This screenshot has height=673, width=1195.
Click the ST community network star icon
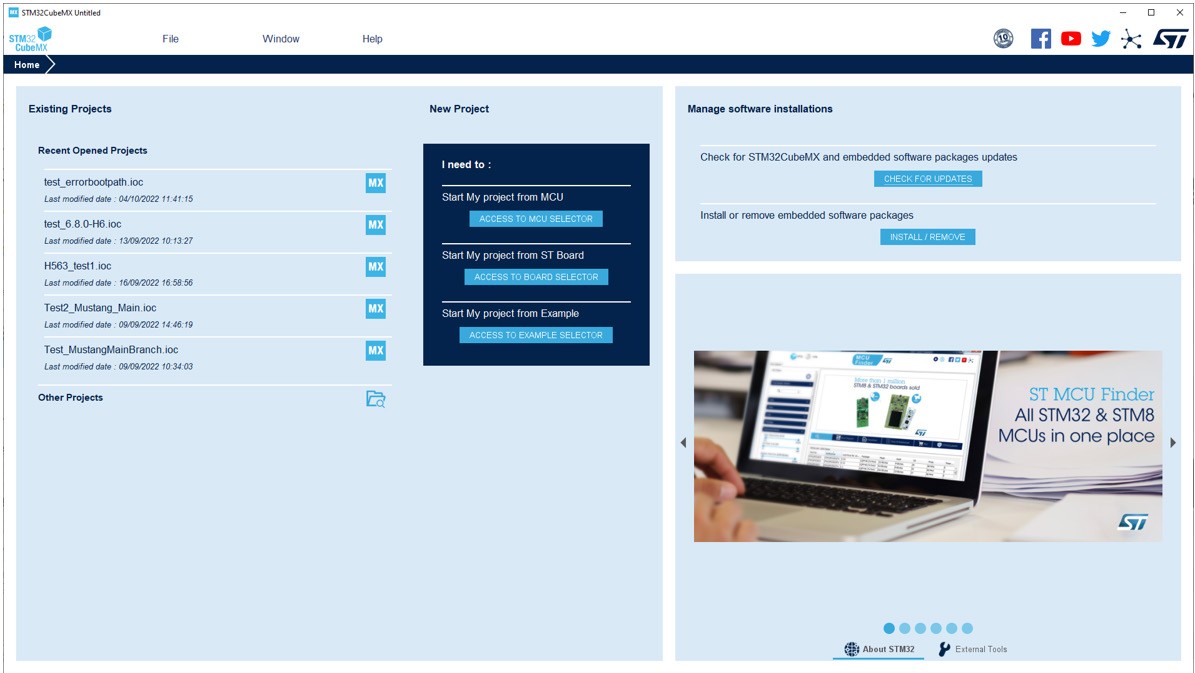(x=1131, y=40)
